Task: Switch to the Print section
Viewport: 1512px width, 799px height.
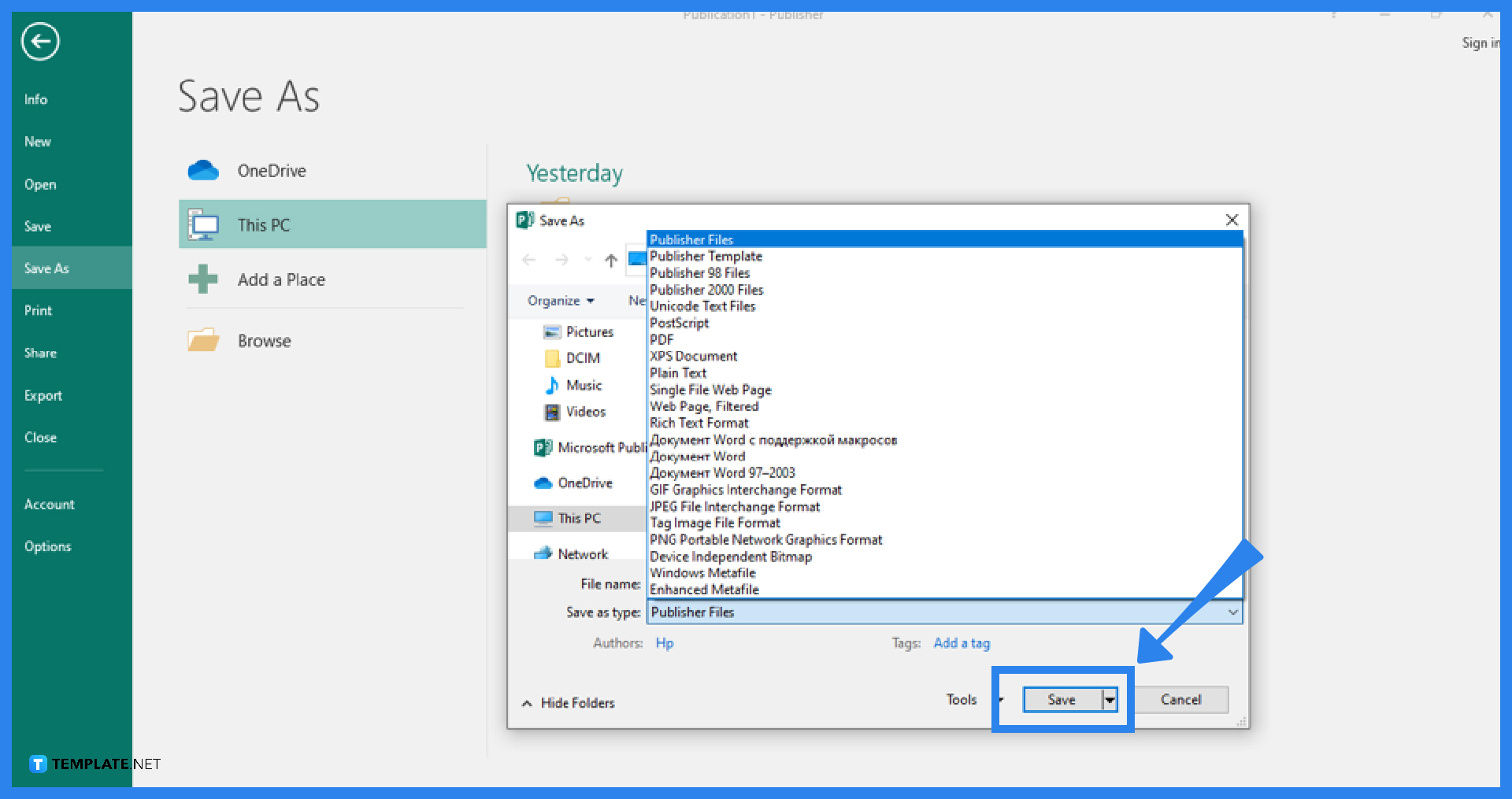Action: 37,309
